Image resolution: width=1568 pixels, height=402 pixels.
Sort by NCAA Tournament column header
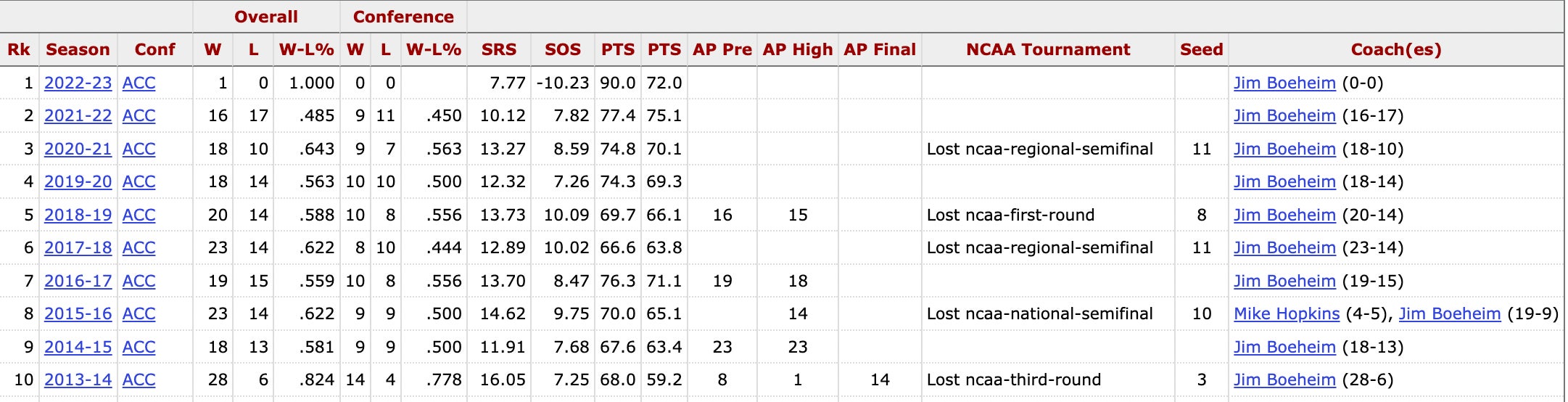1048,49
